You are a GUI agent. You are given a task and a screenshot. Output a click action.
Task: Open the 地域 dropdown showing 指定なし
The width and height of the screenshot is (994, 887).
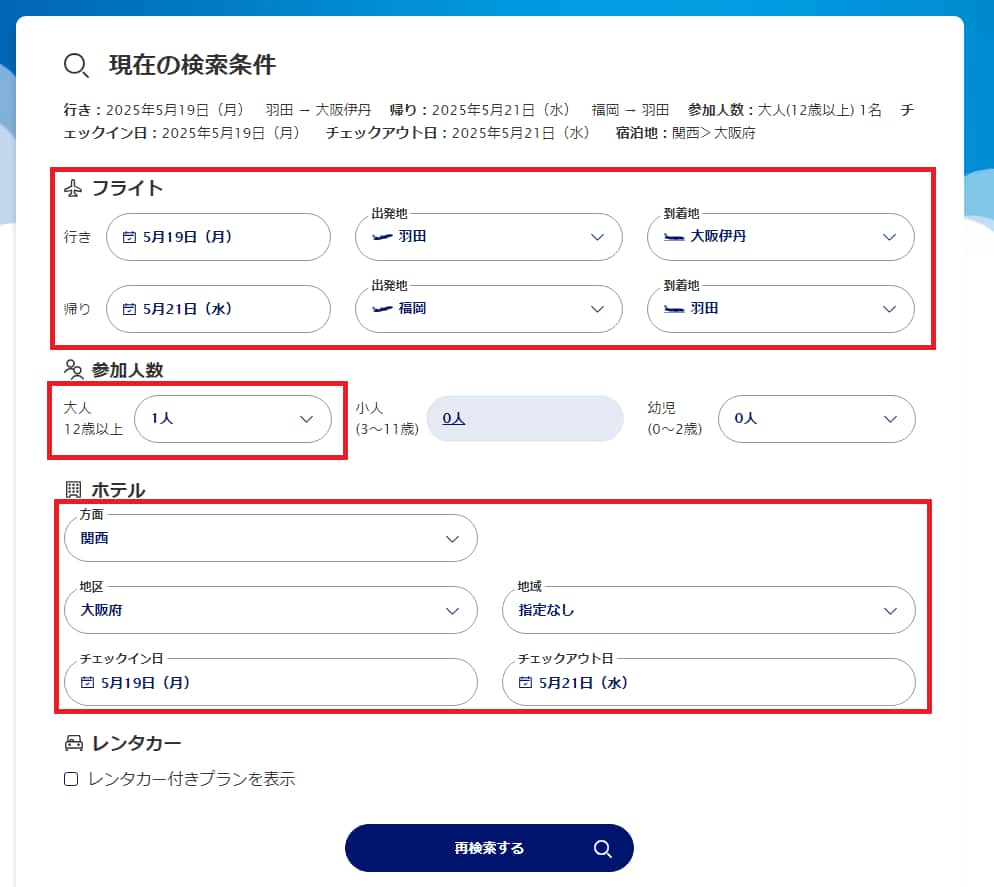[708, 610]
